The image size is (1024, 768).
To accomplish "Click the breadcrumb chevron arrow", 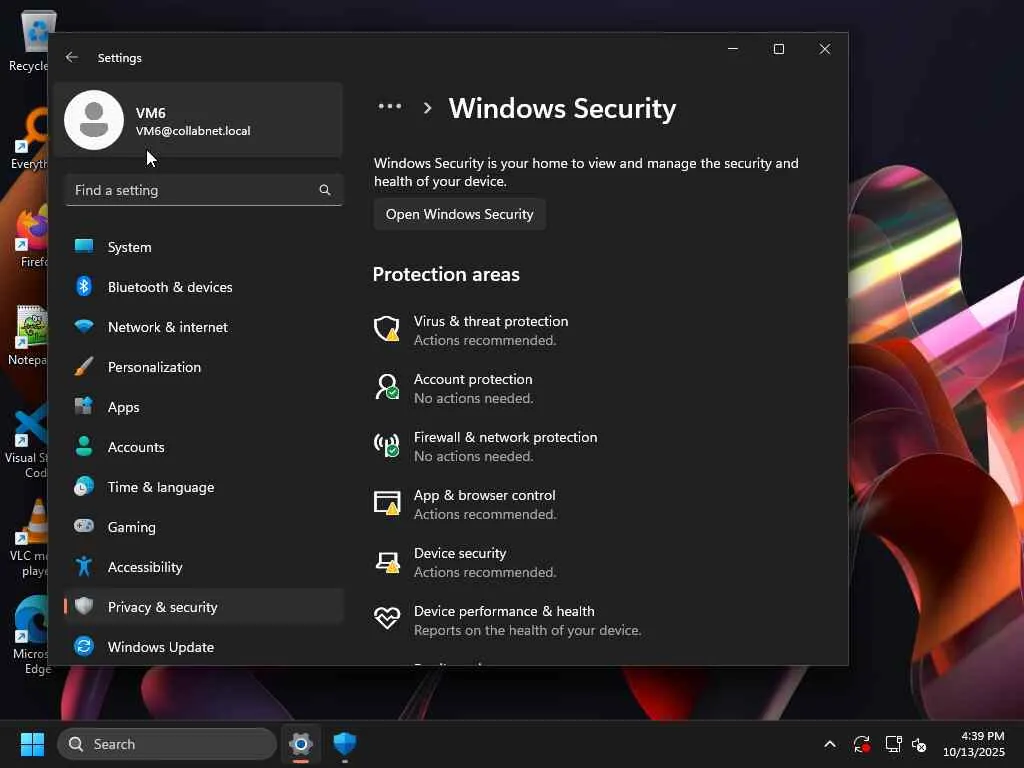I will [427, 108].
